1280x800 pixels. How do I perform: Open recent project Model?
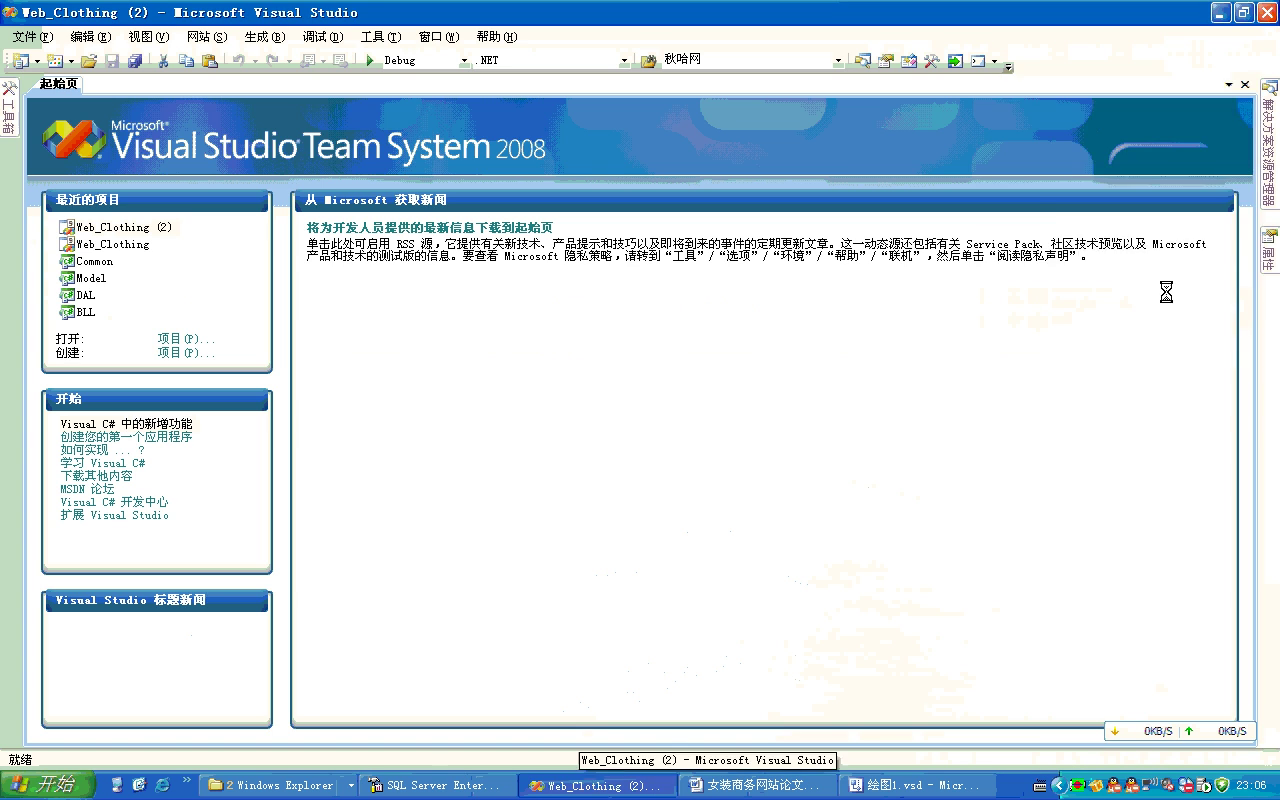91,278
